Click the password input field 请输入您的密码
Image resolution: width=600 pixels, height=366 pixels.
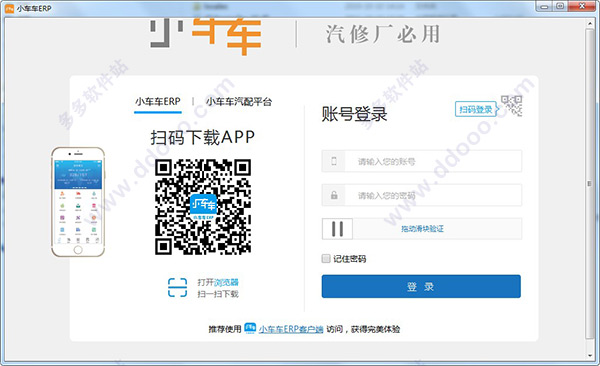pos(422,195)
